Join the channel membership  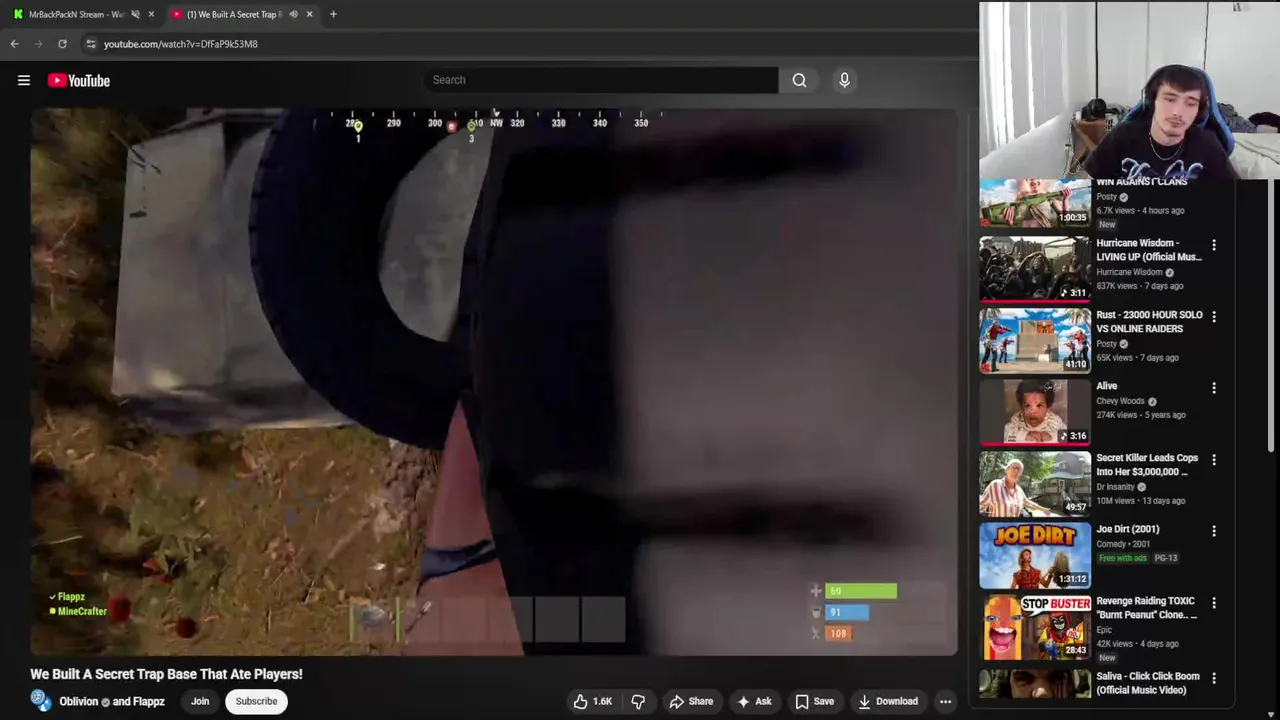[x=200, y=701]
